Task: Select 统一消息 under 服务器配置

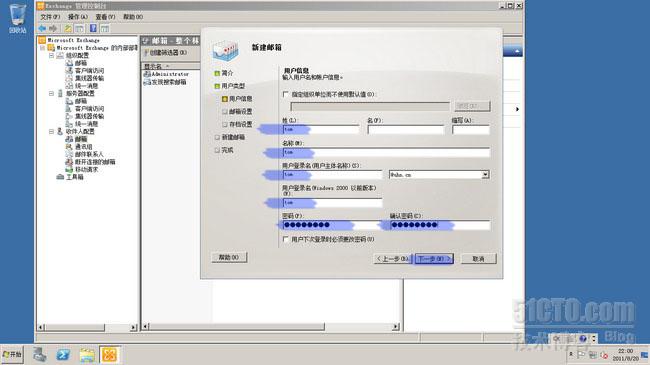Action: tap(86, 124)
